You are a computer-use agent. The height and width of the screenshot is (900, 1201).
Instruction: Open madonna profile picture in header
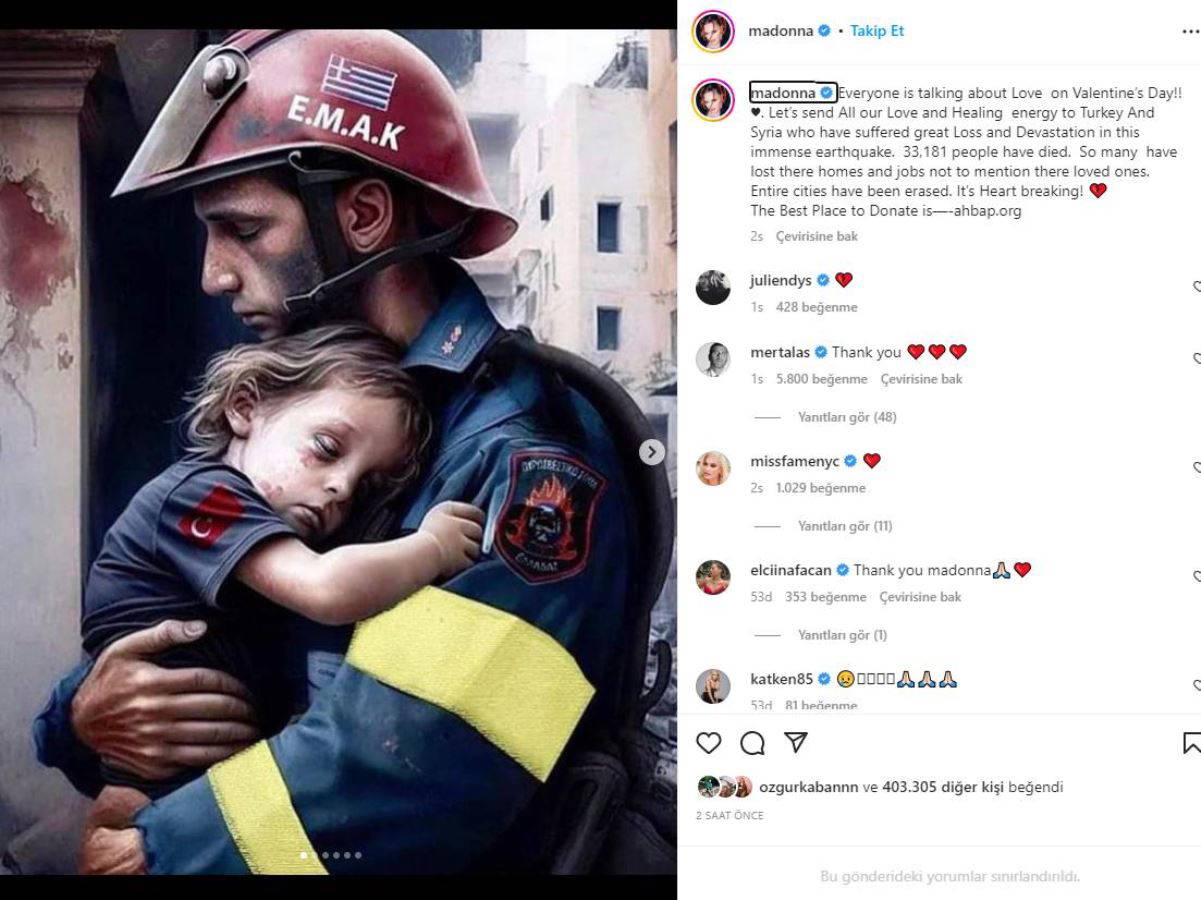tap(713, 31)
